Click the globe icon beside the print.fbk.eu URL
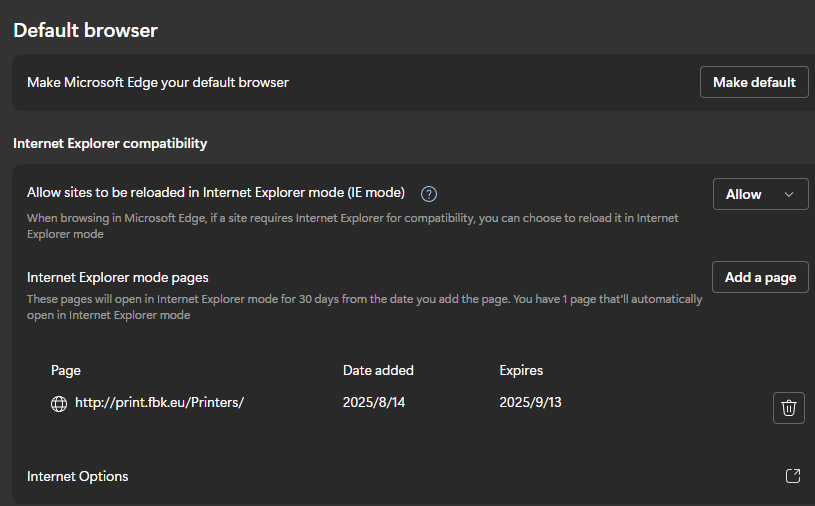This screenshot has width=815, height=506. click(x=59, y=404)
